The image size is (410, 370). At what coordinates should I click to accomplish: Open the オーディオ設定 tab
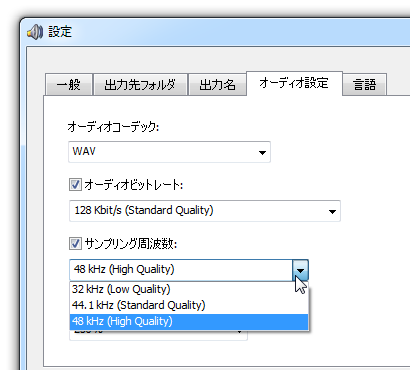294,83
